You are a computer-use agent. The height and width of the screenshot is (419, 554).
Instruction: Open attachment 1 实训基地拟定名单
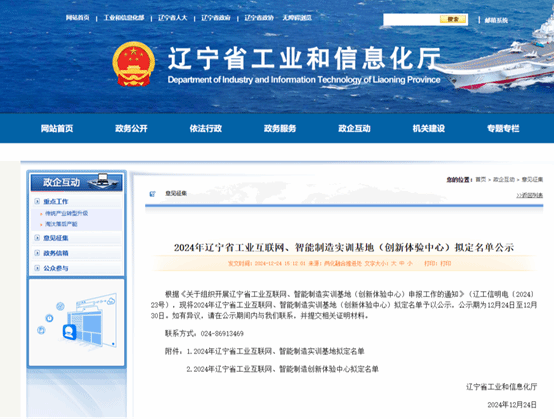coord(279,352)
